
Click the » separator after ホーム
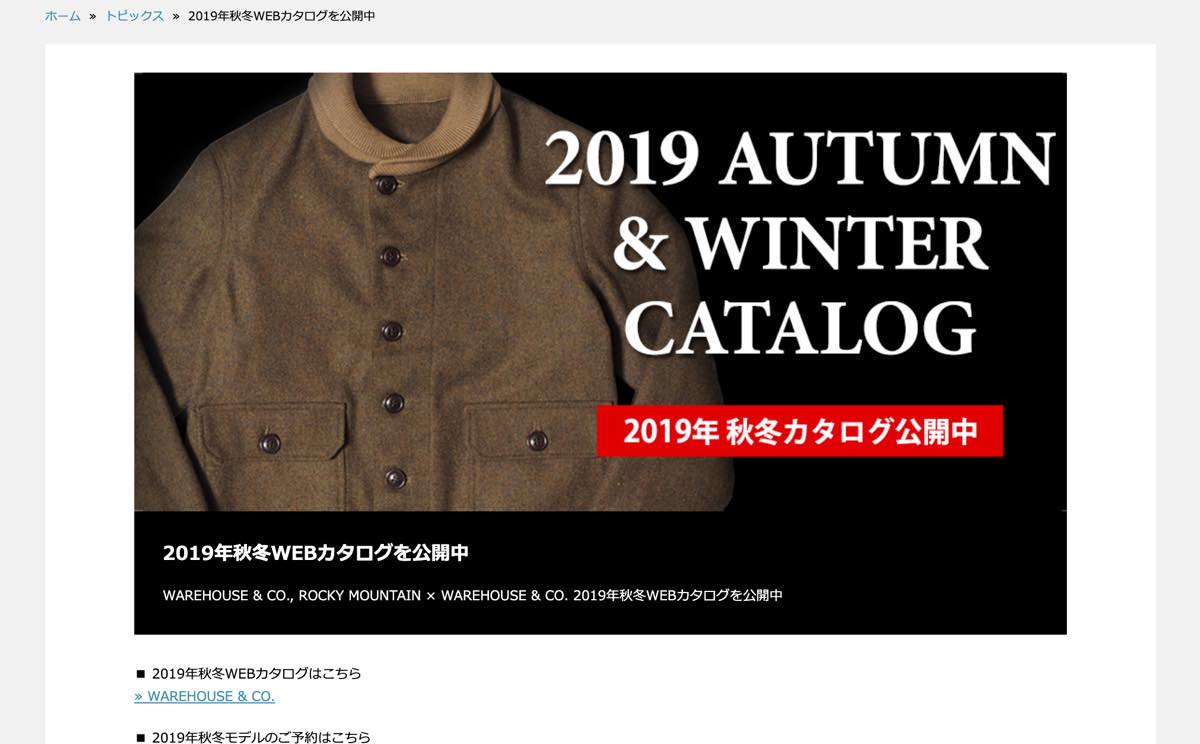(93, 16)
